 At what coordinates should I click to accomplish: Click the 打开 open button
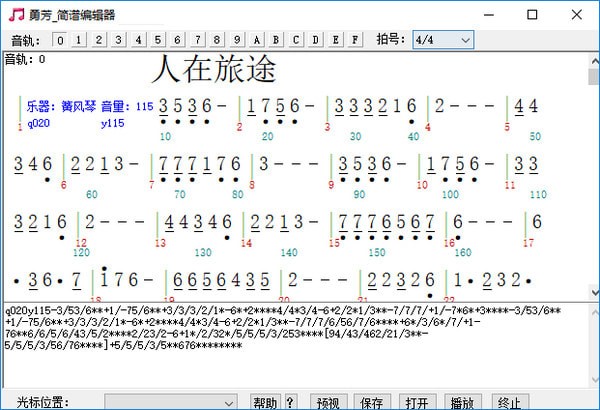coord(417,402)
